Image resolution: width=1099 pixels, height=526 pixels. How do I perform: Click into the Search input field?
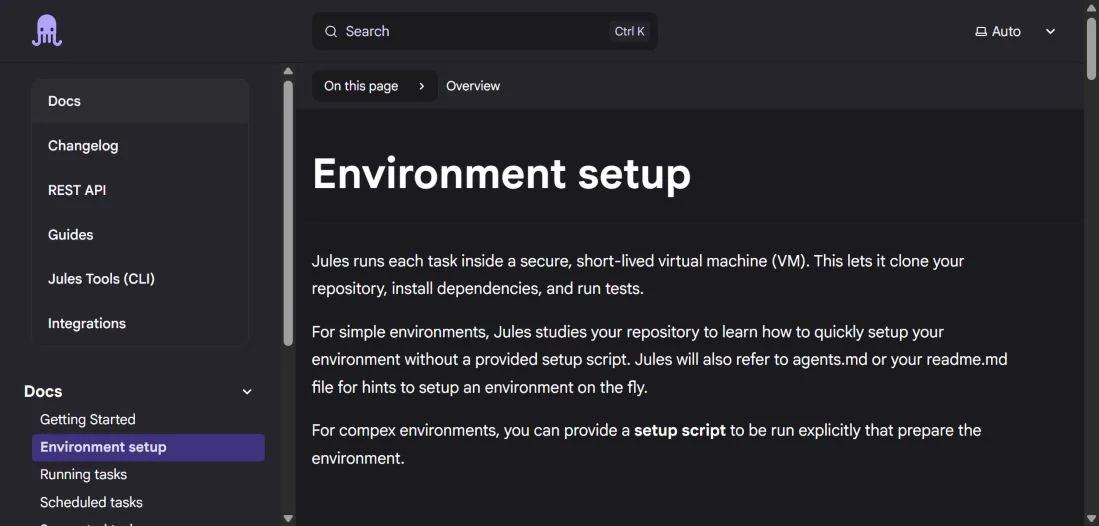(x=484, y=32)
